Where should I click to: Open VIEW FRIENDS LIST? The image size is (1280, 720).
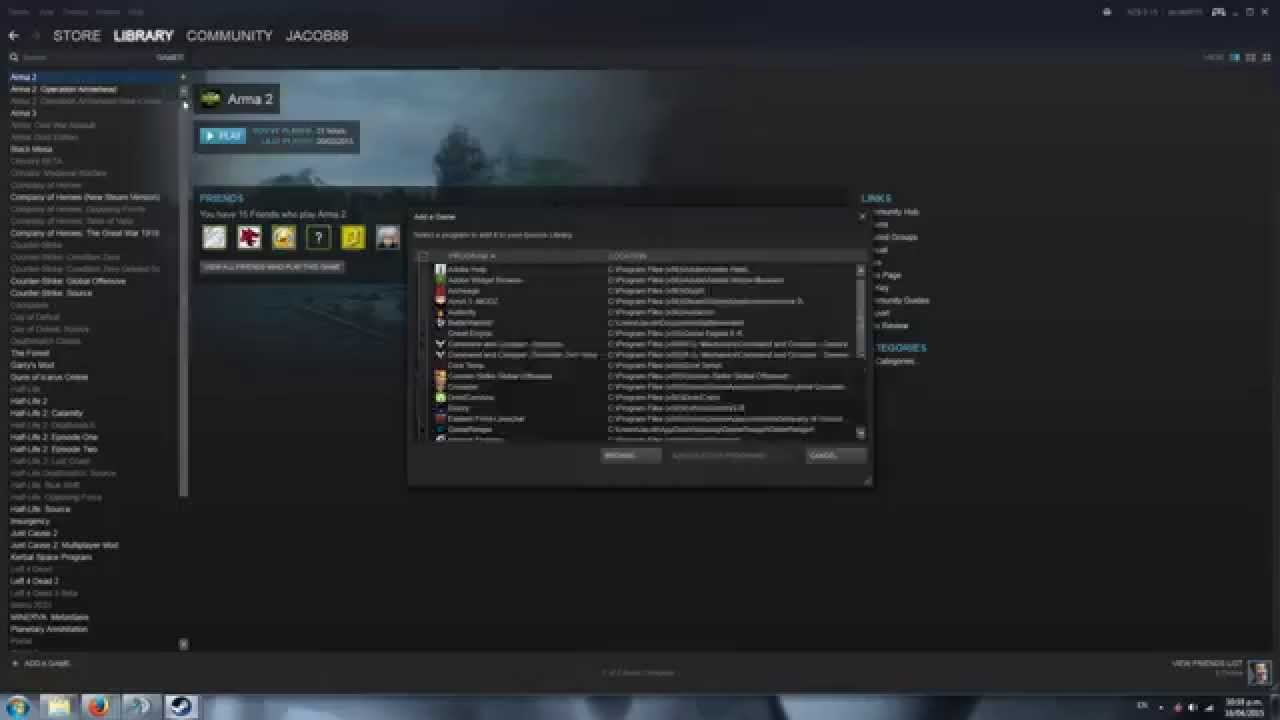[1207, 664]
